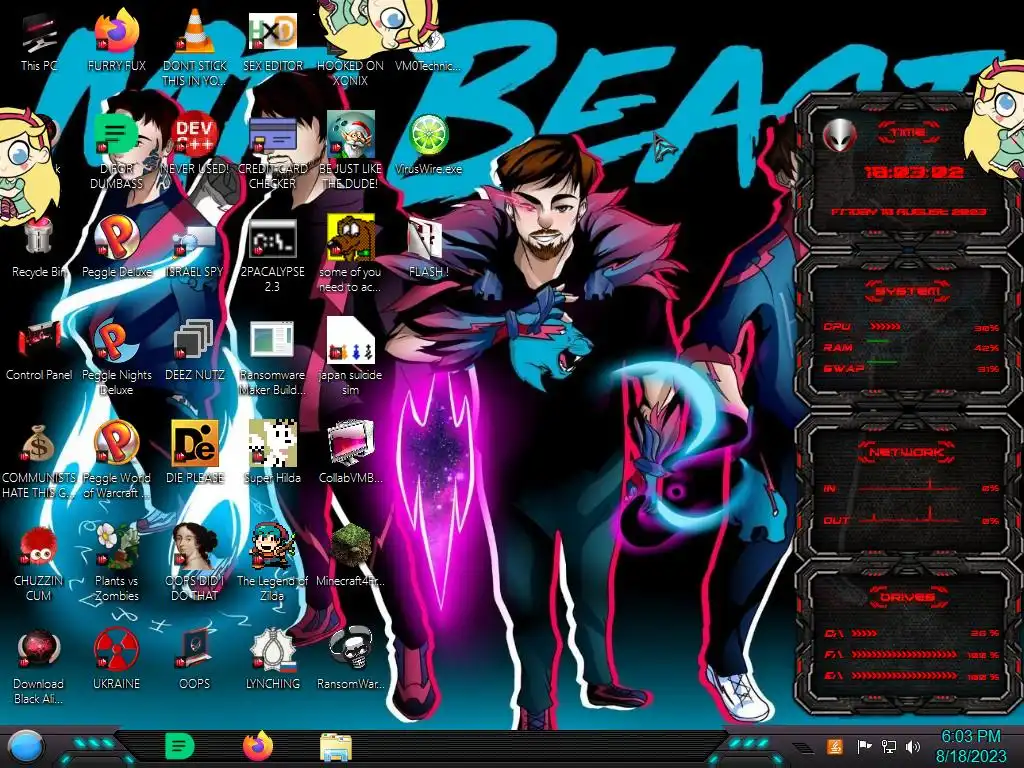Open the green chat app on taskbar
The height and width of the screenshot is (768, 1024).
pos(179,746)
